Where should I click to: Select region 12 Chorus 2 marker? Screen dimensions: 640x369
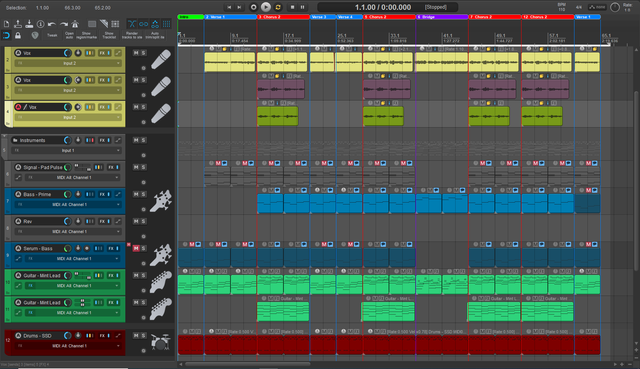pyautogui.click(x=548, y=17)
